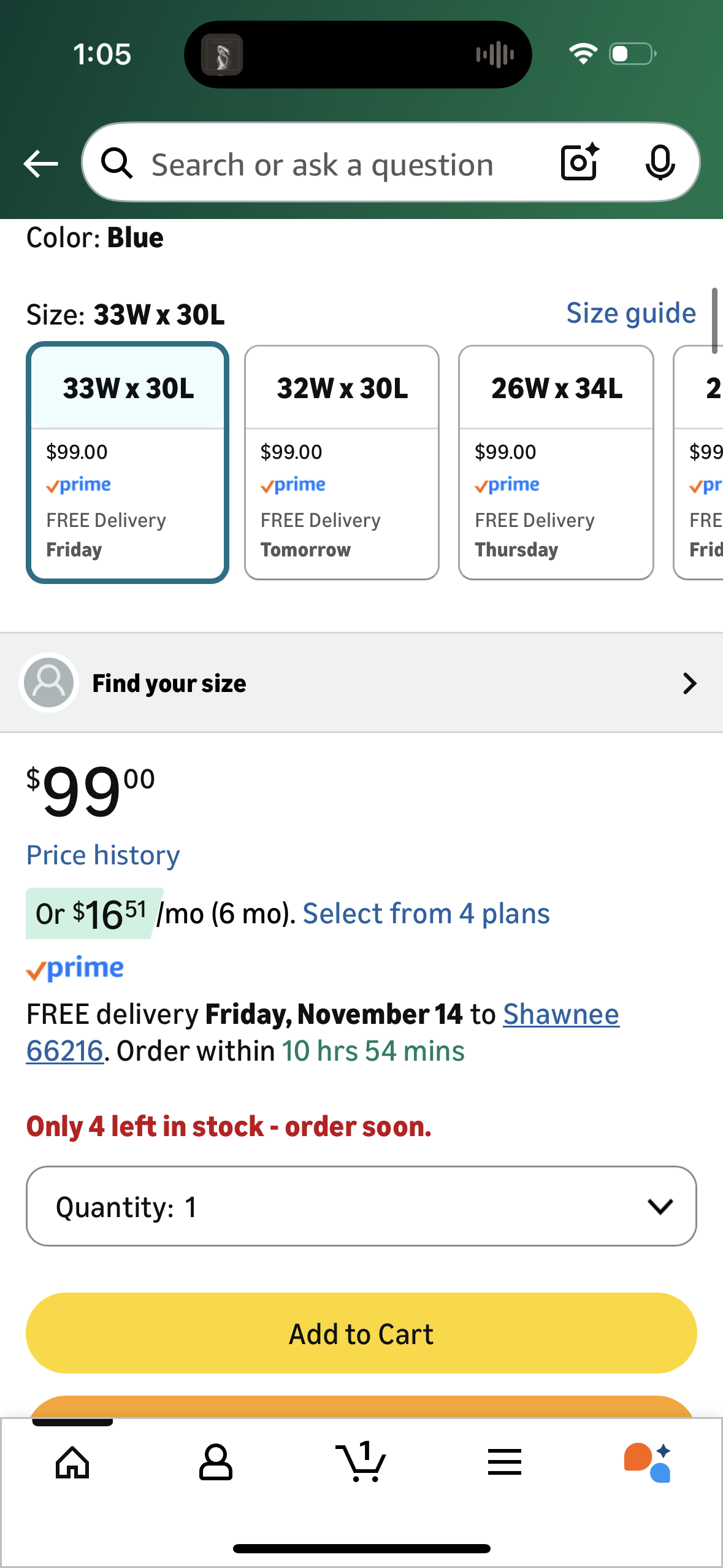Image resolution: width=723 pixels, height=1568 pixels.
Task: Launch the Rufus AI assistant icon
Action: point(648,1462)
